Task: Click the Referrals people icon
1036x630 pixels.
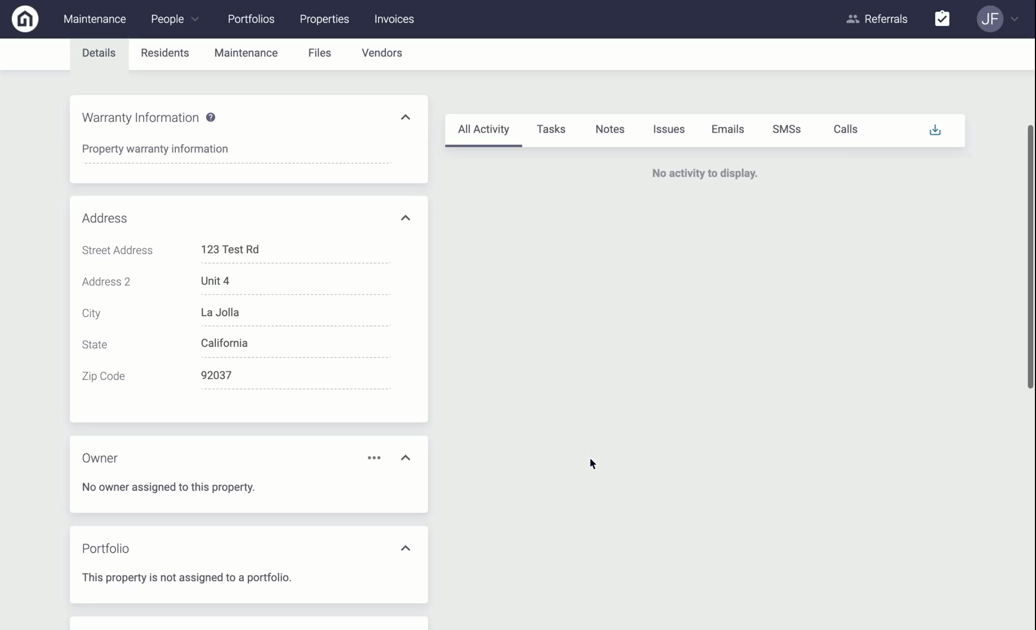Action: click(x=853, y=19)
